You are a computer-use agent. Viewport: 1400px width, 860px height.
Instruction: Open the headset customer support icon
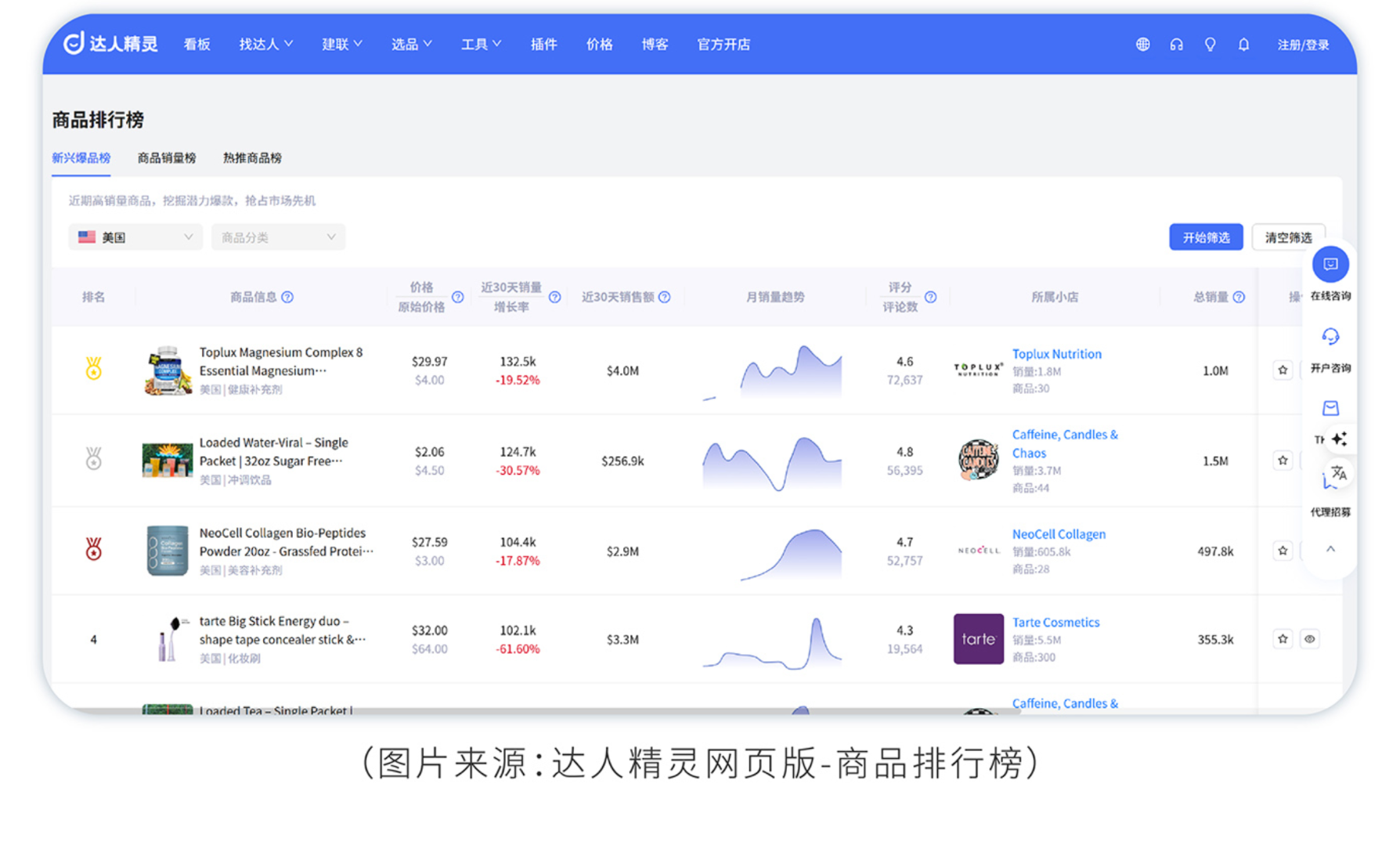(1176, 45)
